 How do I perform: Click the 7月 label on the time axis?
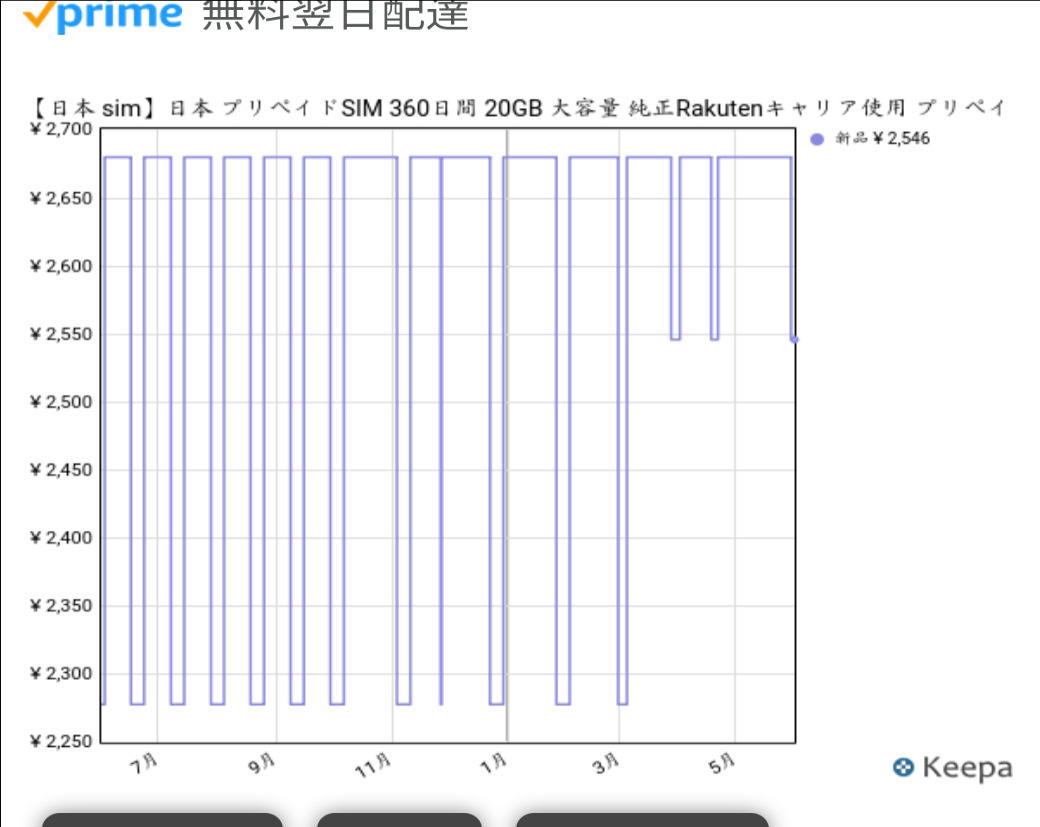click(147, 763)
